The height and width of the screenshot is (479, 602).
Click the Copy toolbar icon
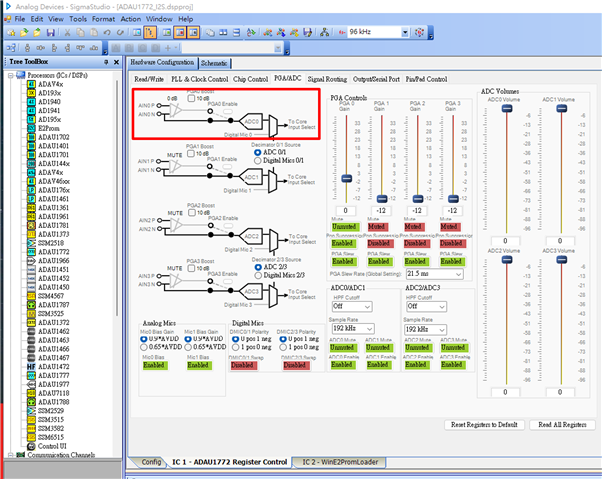point(80,33)
